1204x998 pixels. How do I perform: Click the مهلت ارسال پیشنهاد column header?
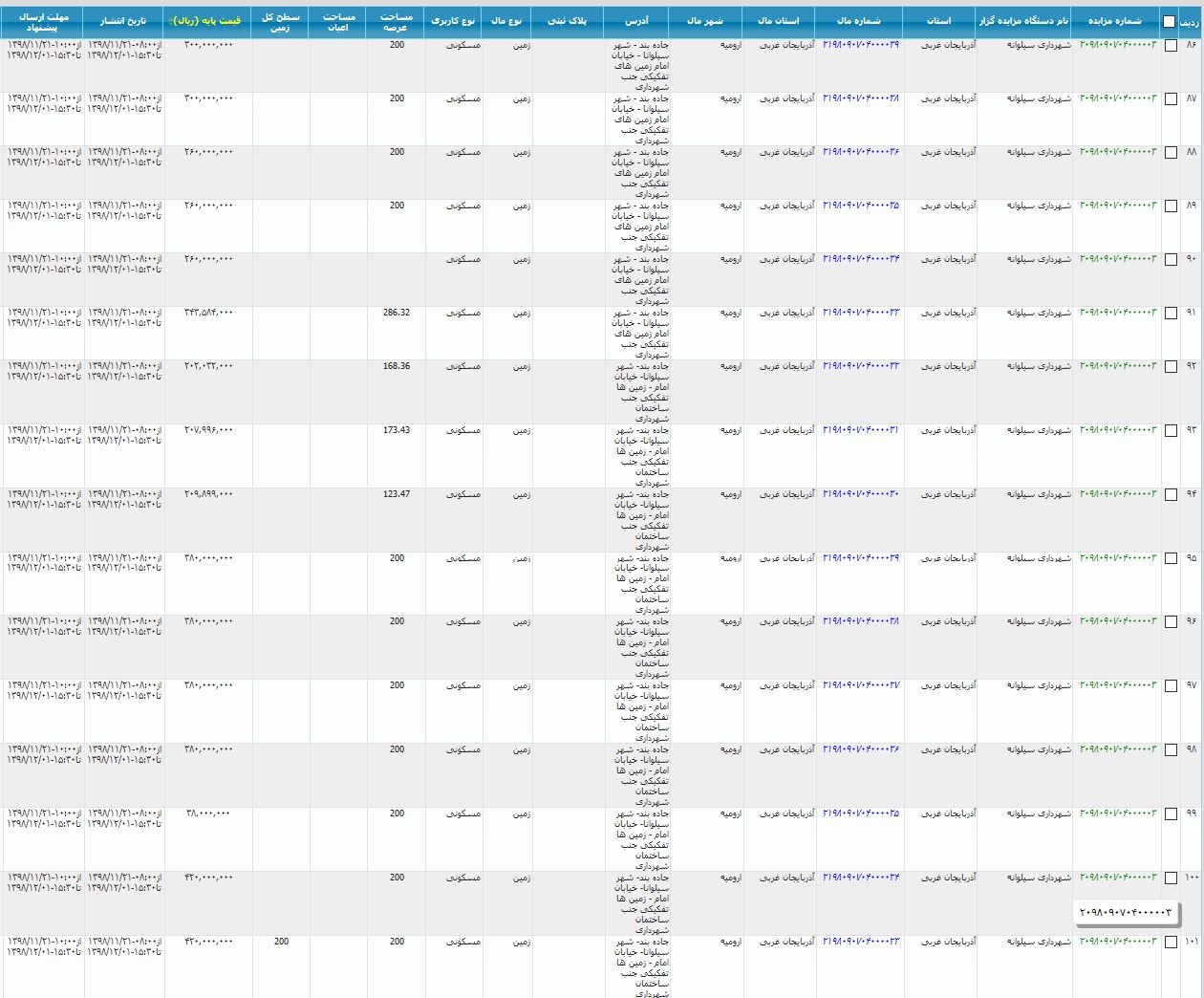coord(43,21)
